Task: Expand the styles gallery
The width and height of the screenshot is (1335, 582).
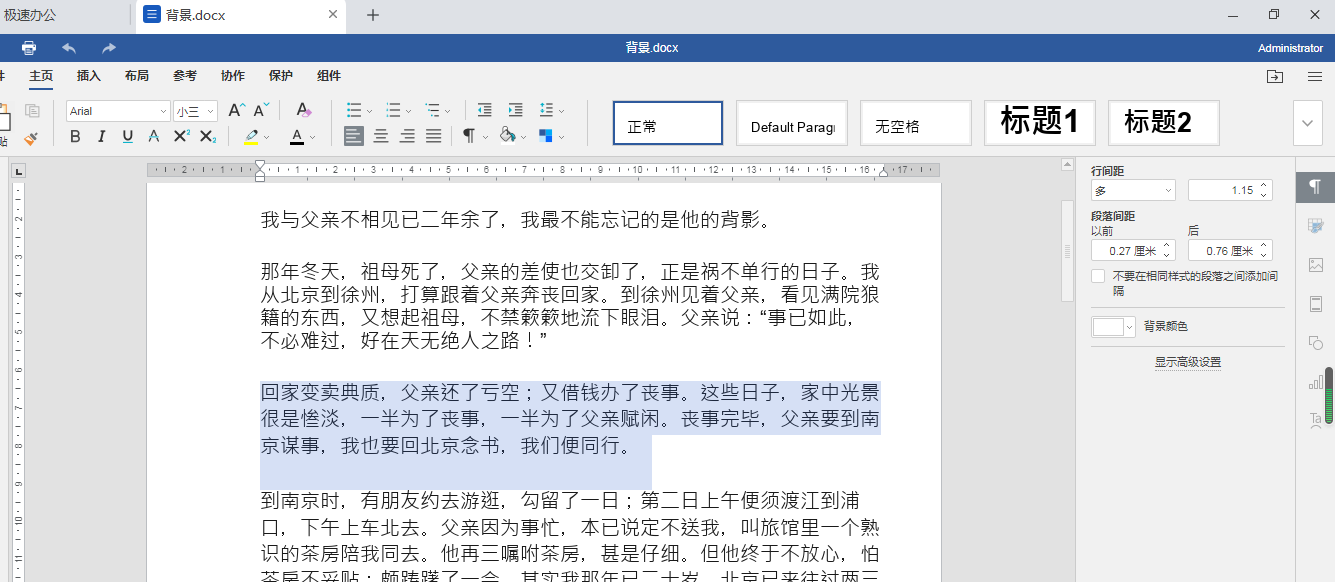Action: pos(1308,123)
